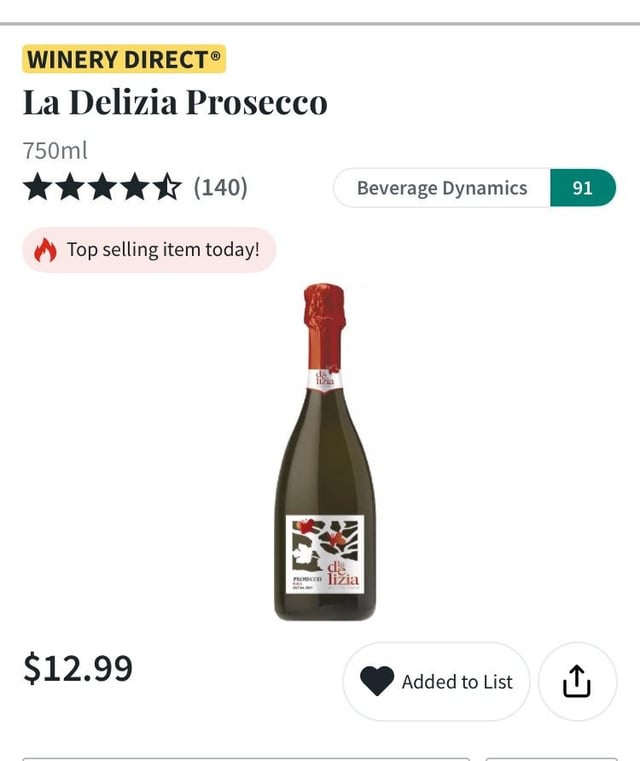The image size is (640, 761).
Task: Click the green 91 score badge
Action: pos(582,188)
